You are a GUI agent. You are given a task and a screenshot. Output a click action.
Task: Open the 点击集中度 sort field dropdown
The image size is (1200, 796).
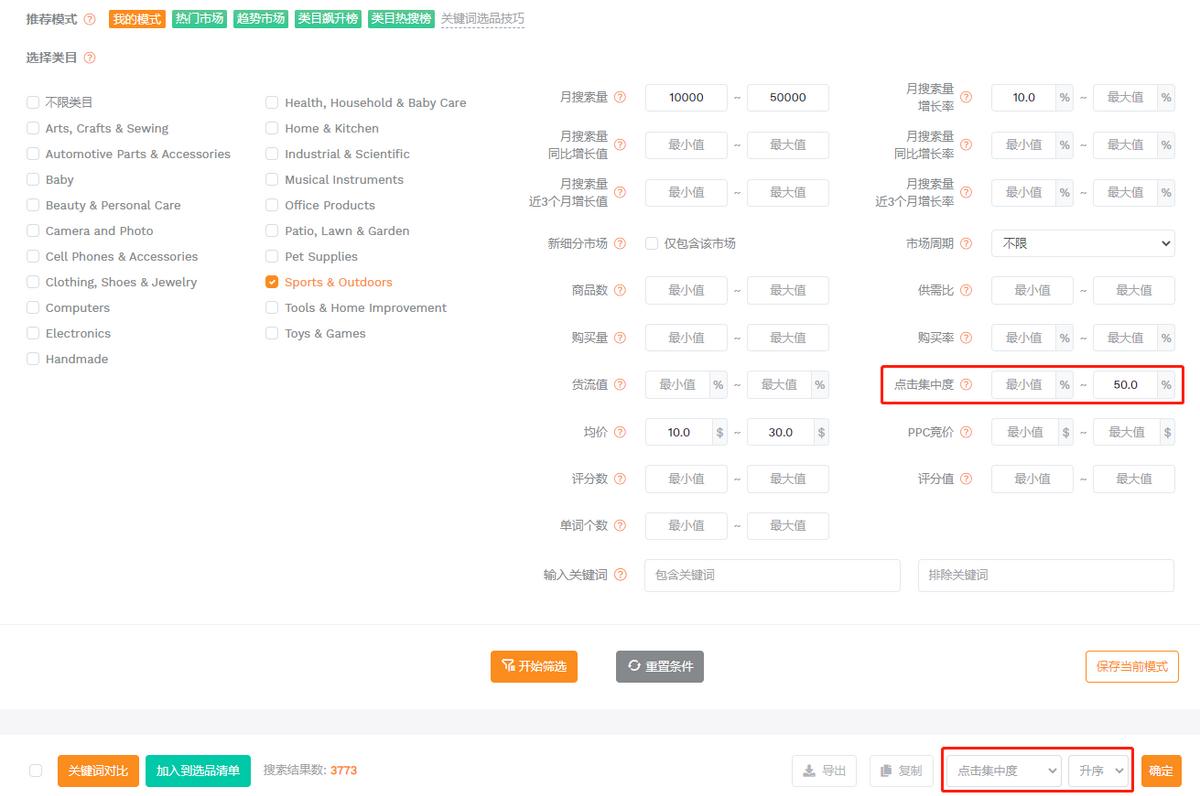[1003, 770]
